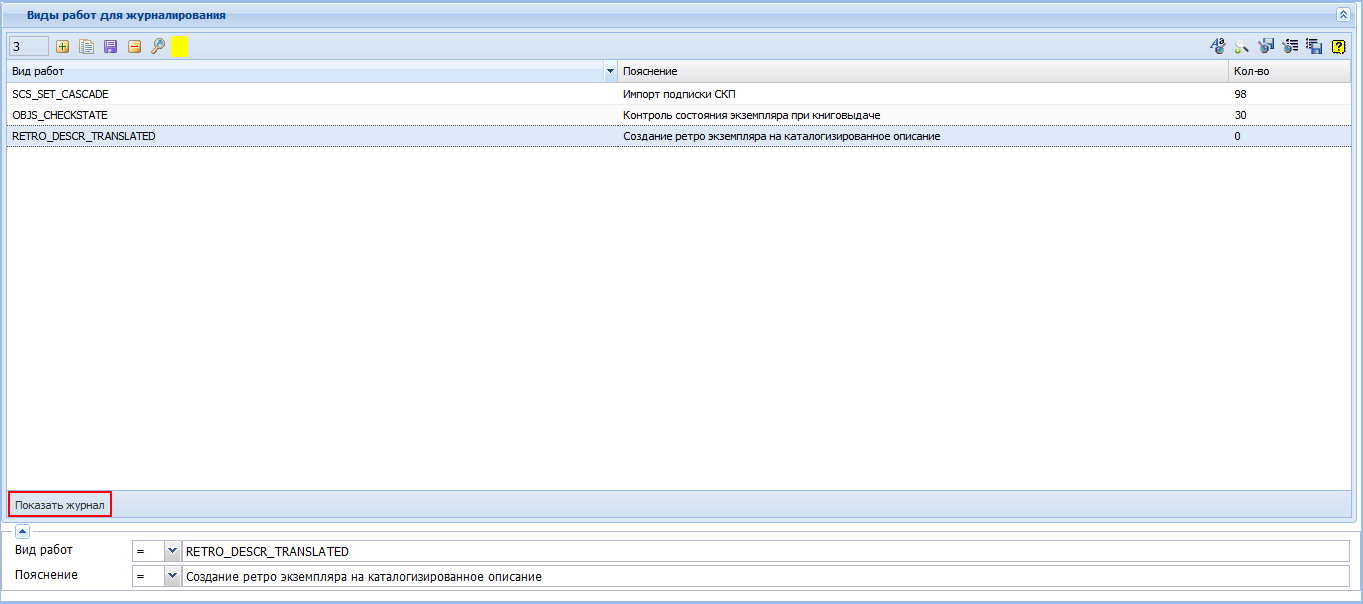Click the green plus add-record icon
This screenshot has width=1363, height=604.
click(63, 46)
